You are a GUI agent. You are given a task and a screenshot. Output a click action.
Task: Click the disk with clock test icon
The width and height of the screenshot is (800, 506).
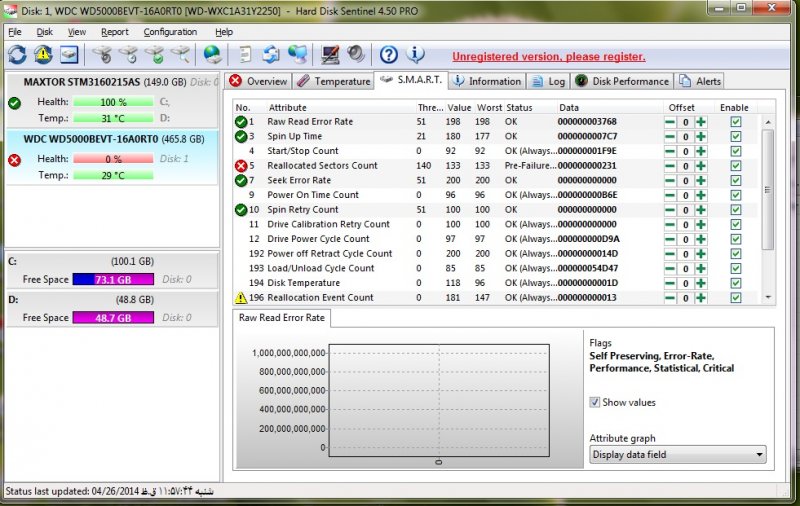(129, 54)
